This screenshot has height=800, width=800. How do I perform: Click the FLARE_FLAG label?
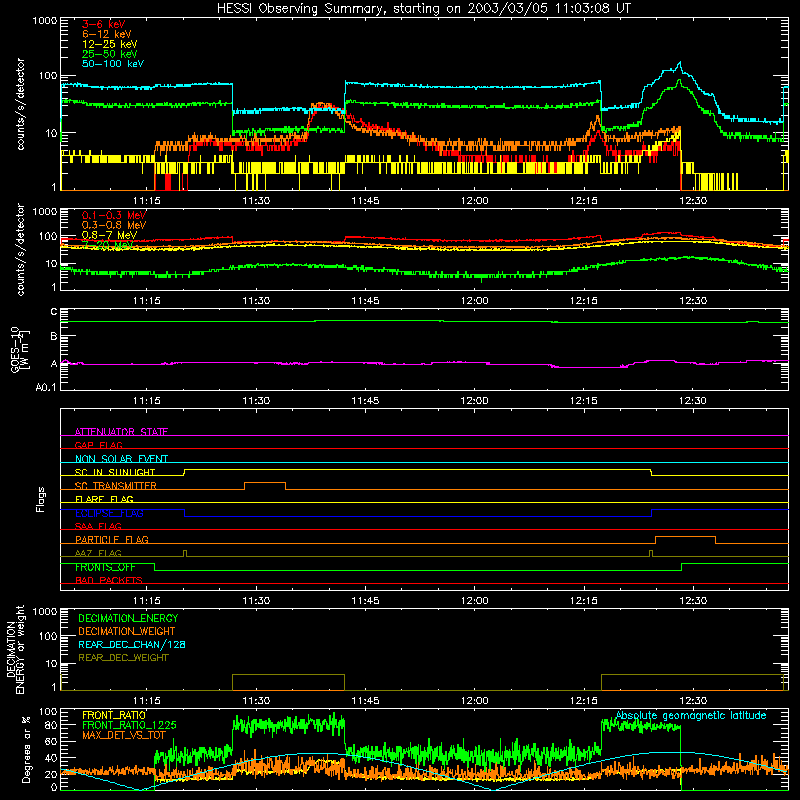104,499
